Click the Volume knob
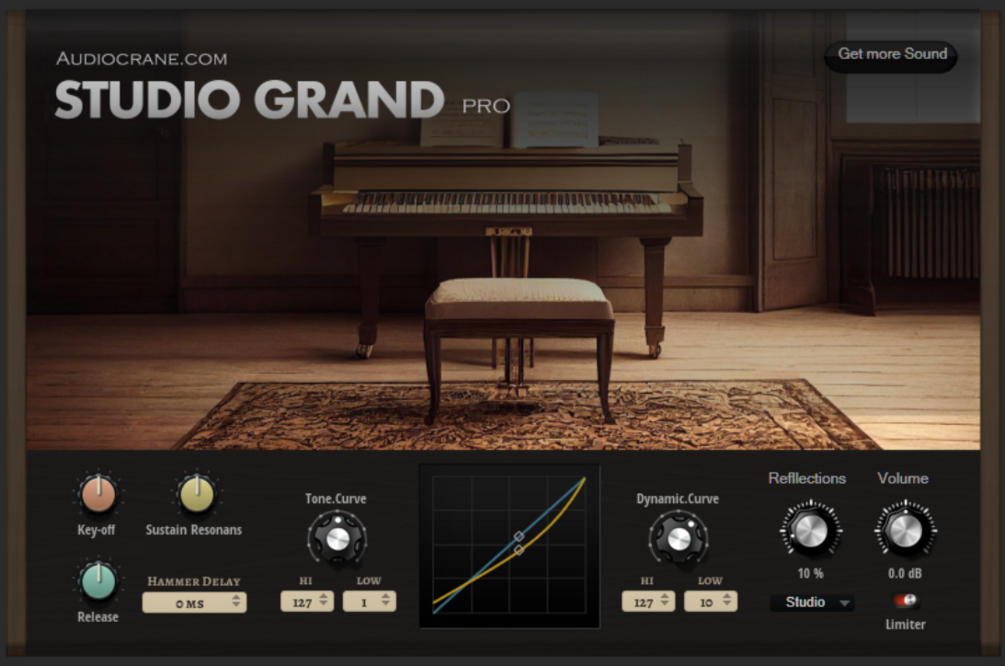 pos(906,530)
